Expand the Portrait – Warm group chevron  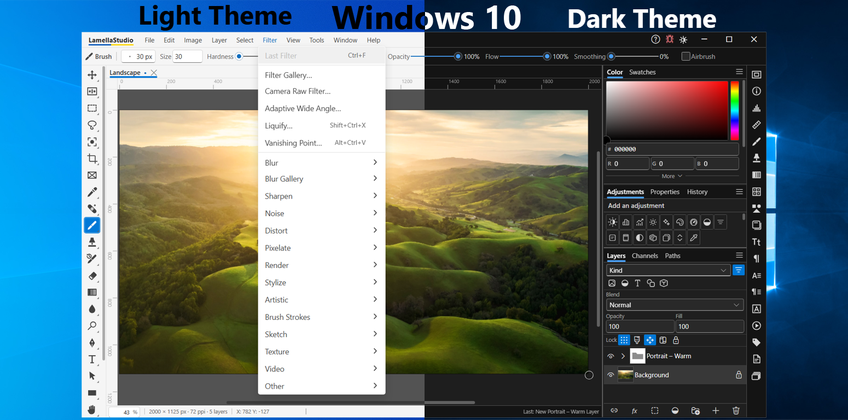click(623, 356)
